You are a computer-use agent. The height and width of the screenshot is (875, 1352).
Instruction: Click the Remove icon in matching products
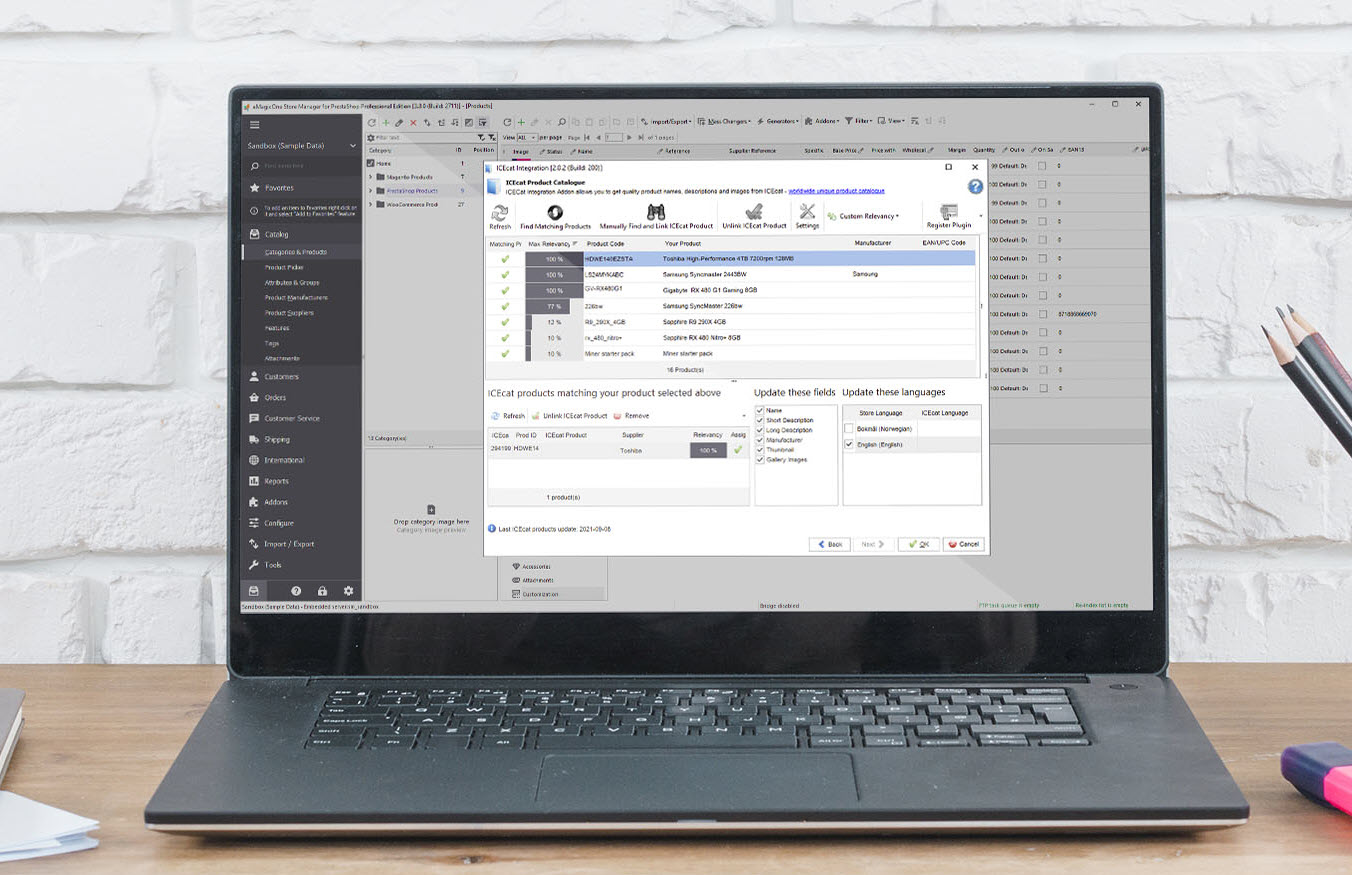tap(617, 416)
